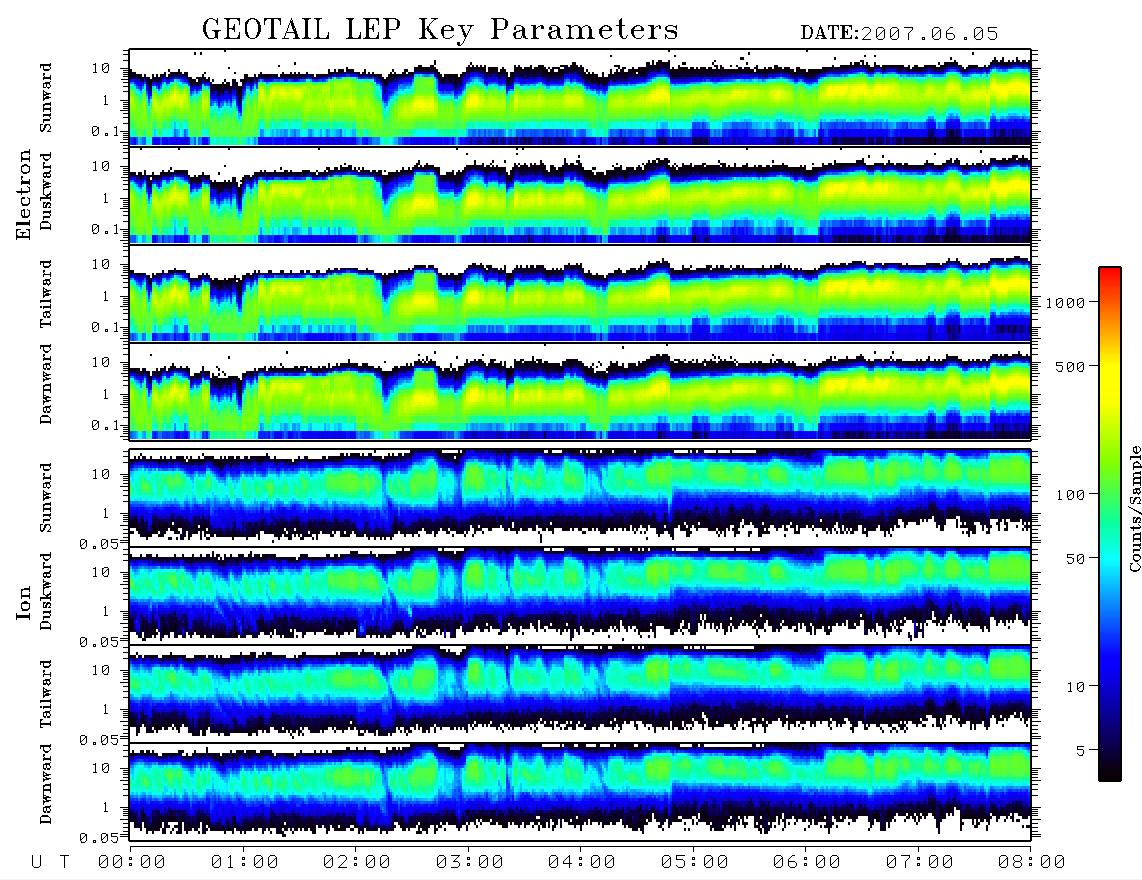Click the Electron Duskward spectrogram panel
Viewport: 1142px width, 880px height.
tap(580, 195)
